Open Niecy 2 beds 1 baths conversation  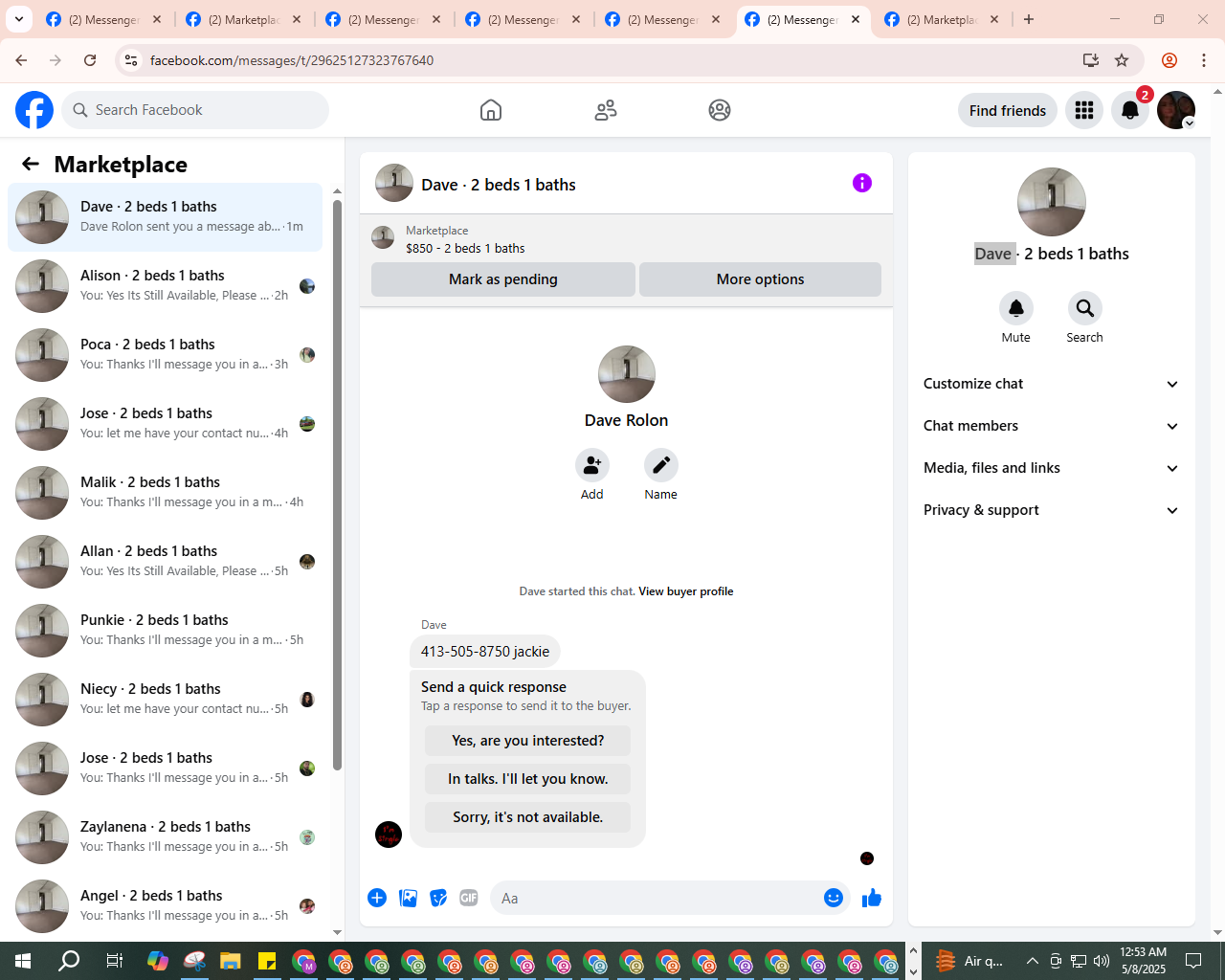click(166, 700)
